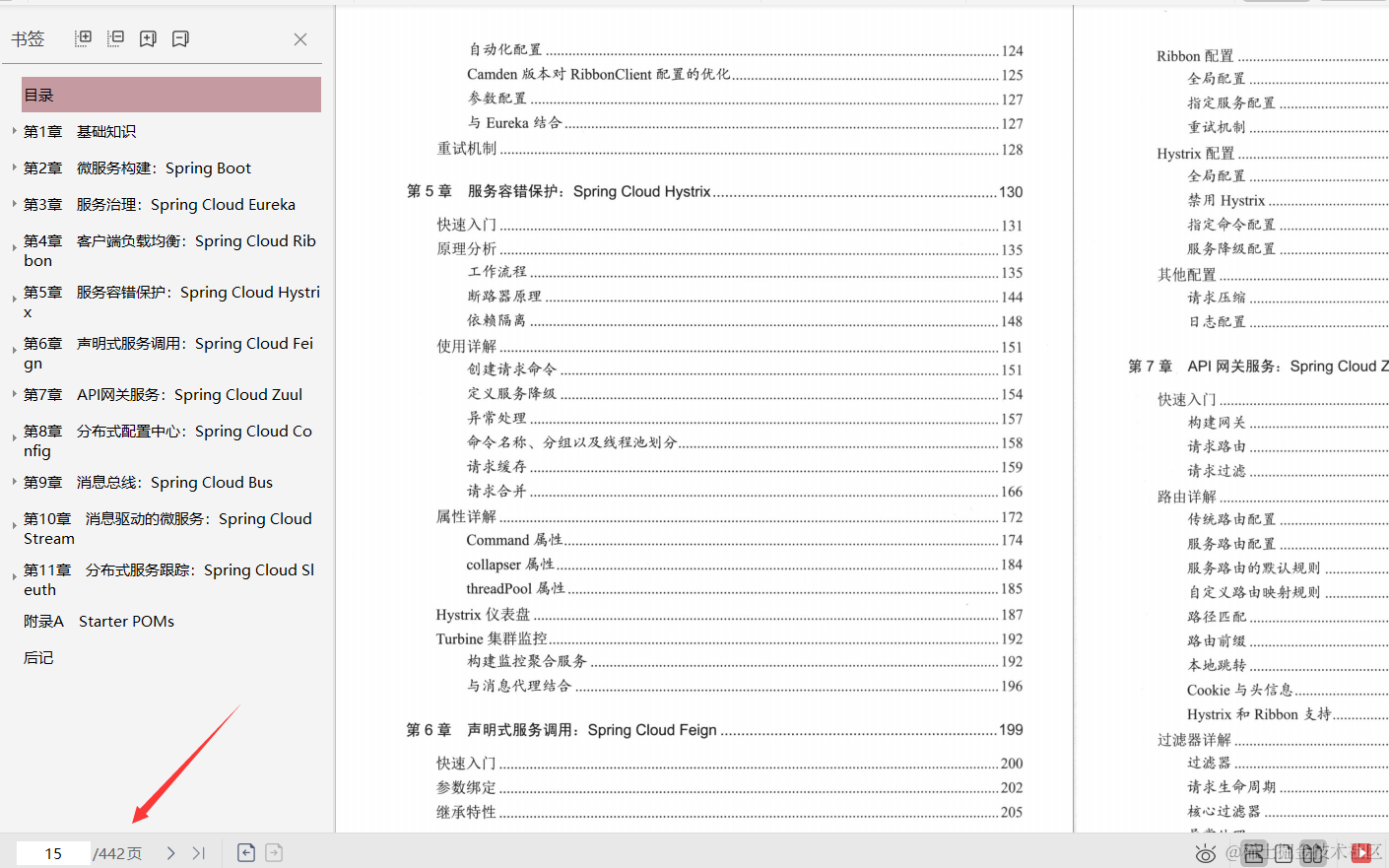Click the forward view icon in the toolbar
The width and height of the screenshot is (1389, 868).
(274, 853)
